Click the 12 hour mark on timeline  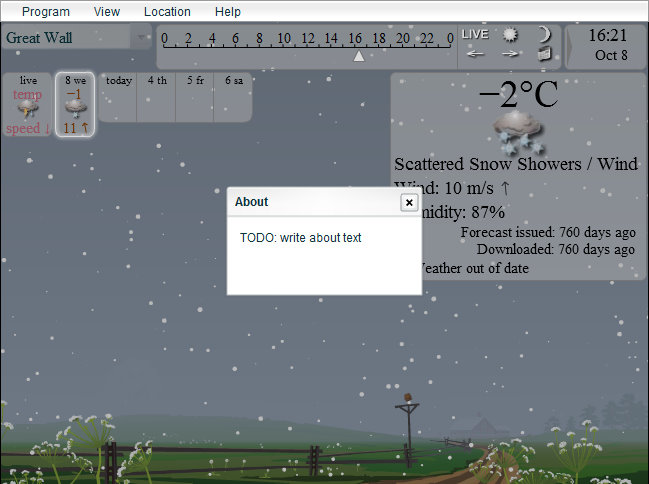tap(308, 39)
